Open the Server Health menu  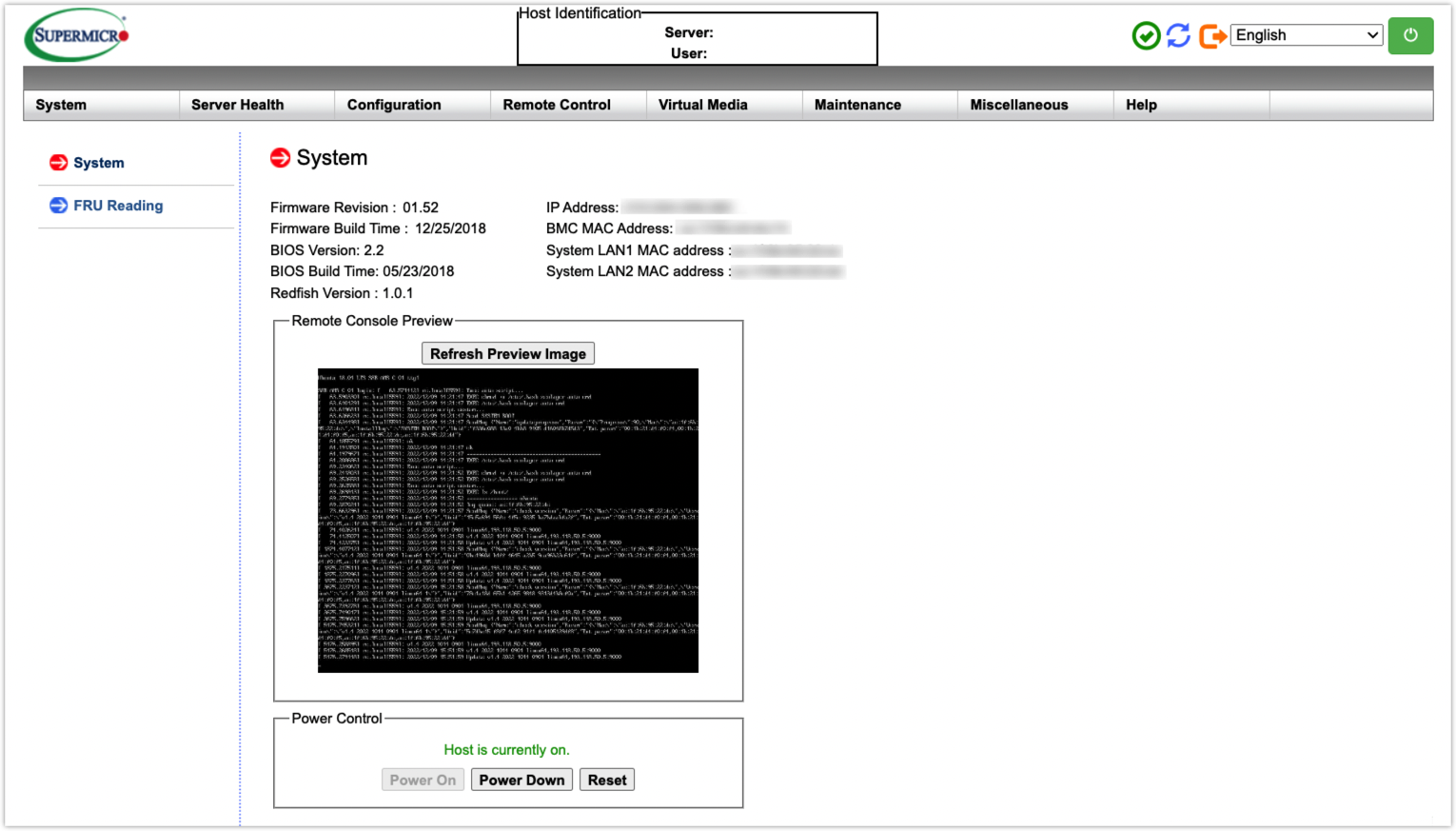click(237, 105)
